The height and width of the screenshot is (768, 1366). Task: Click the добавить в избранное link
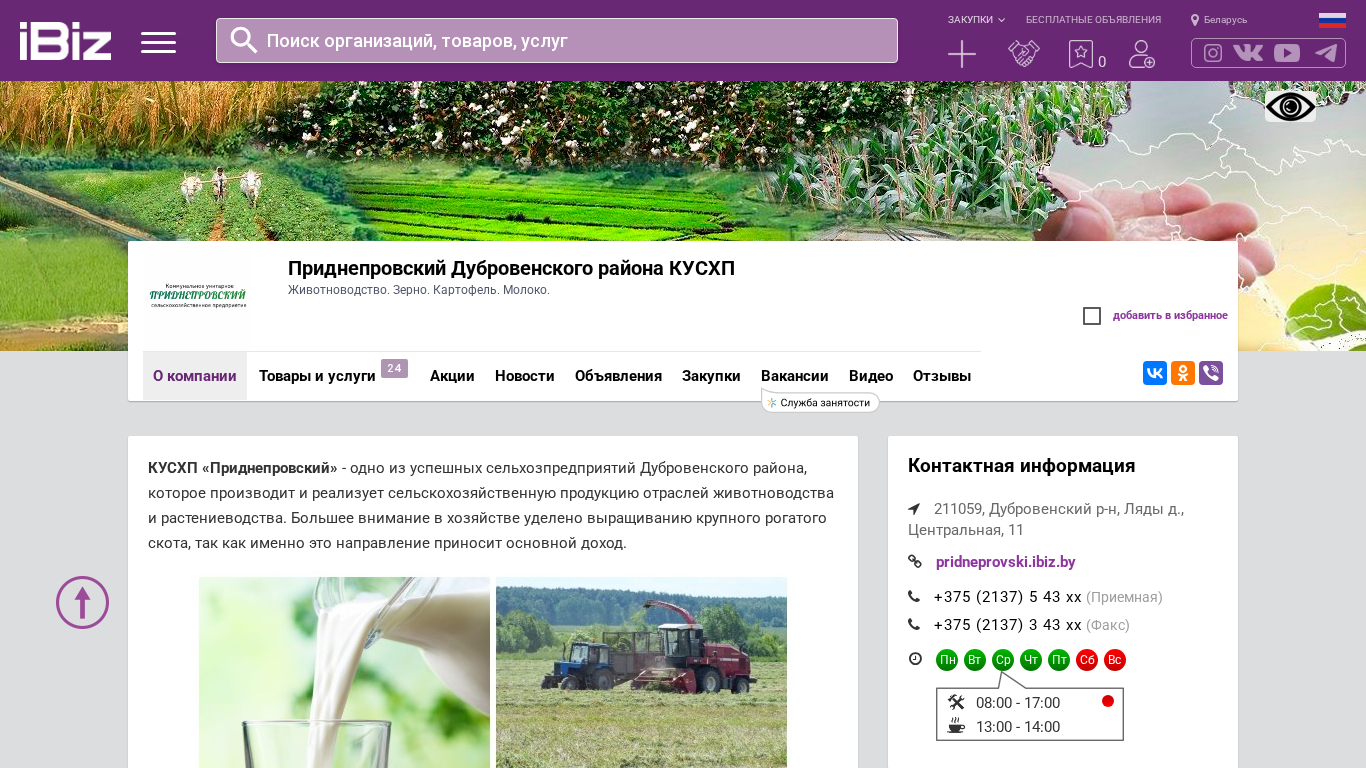(x=1170, y=316)
